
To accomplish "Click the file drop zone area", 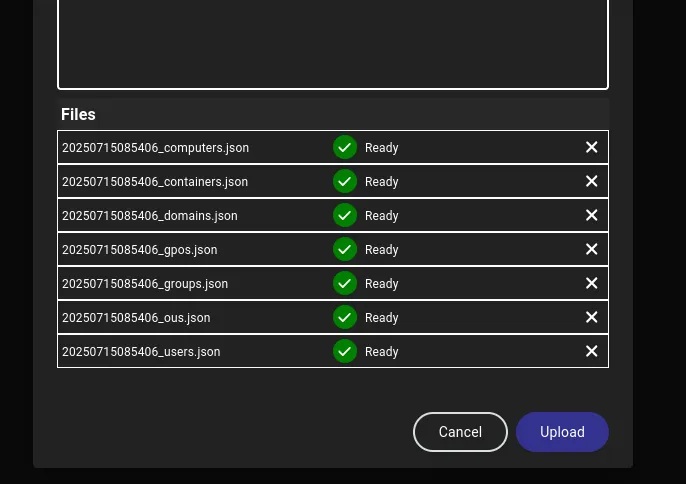I will pos(332,42).
